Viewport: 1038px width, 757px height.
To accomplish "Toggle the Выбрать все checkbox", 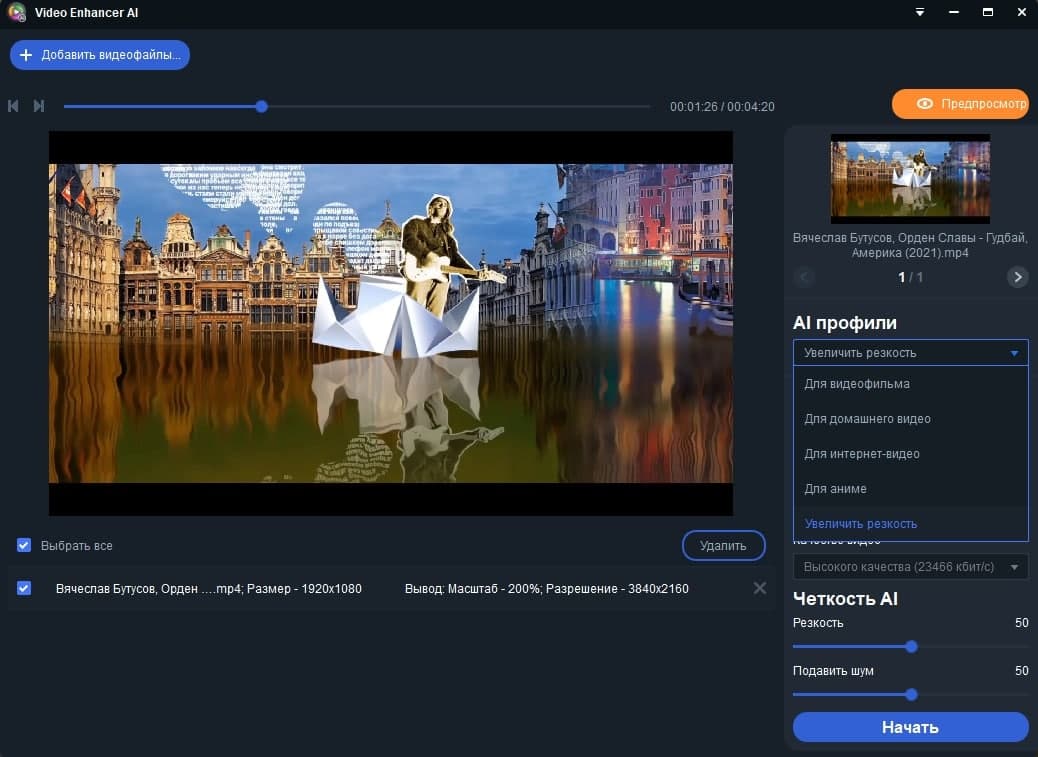I will (24, 545).
